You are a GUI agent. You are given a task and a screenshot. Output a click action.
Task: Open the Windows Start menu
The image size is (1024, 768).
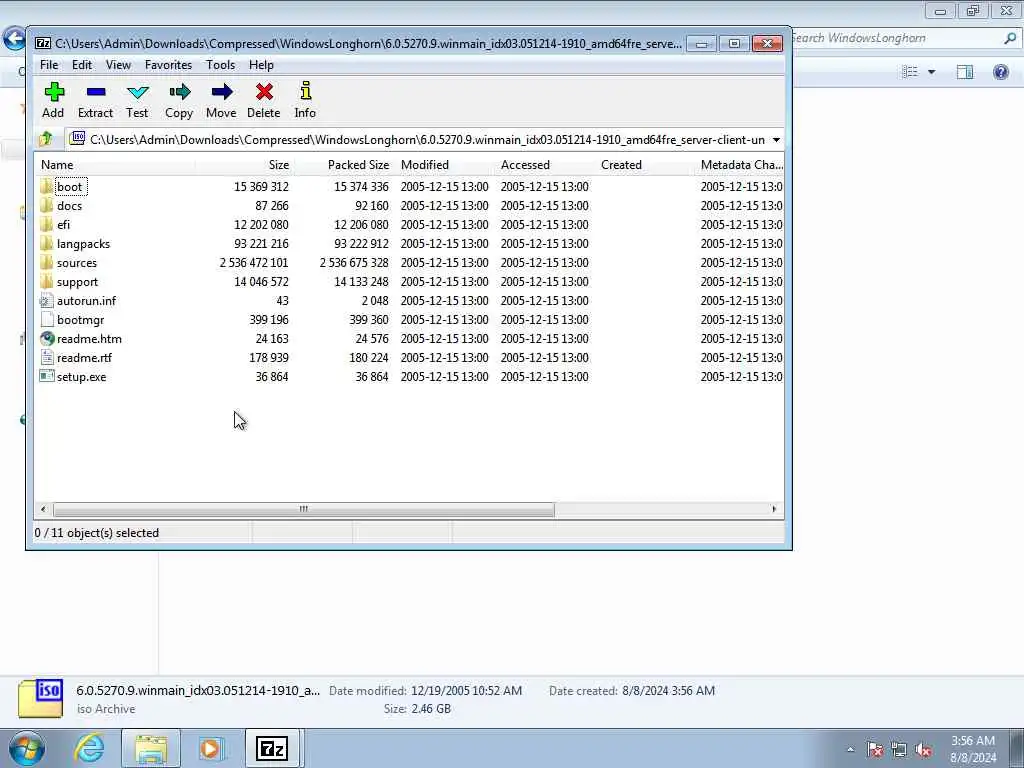coord(27,748)
